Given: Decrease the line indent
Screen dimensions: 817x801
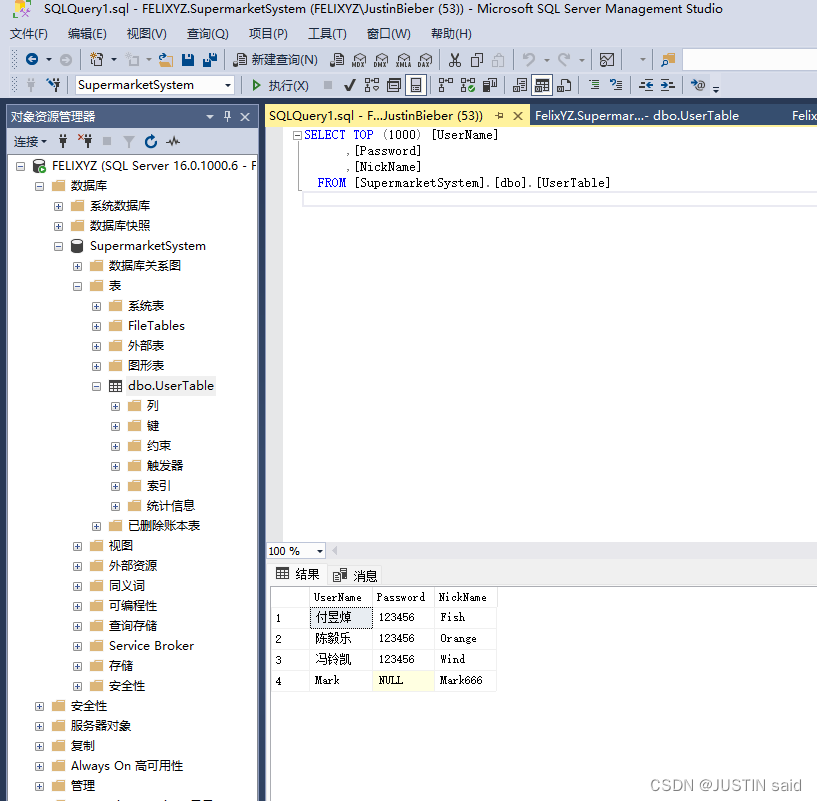Looking at the screenshot, I should pos(646,85).
